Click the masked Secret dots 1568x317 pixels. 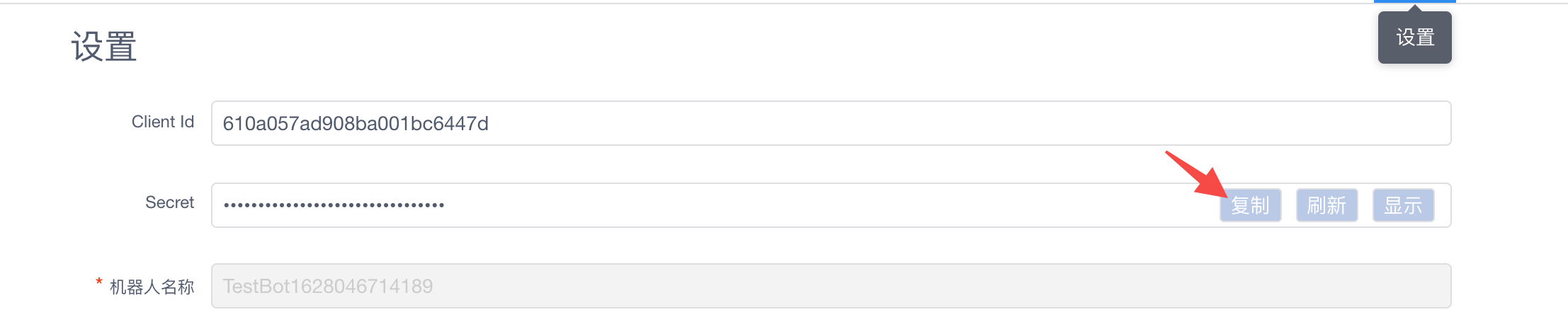(334, 205)
